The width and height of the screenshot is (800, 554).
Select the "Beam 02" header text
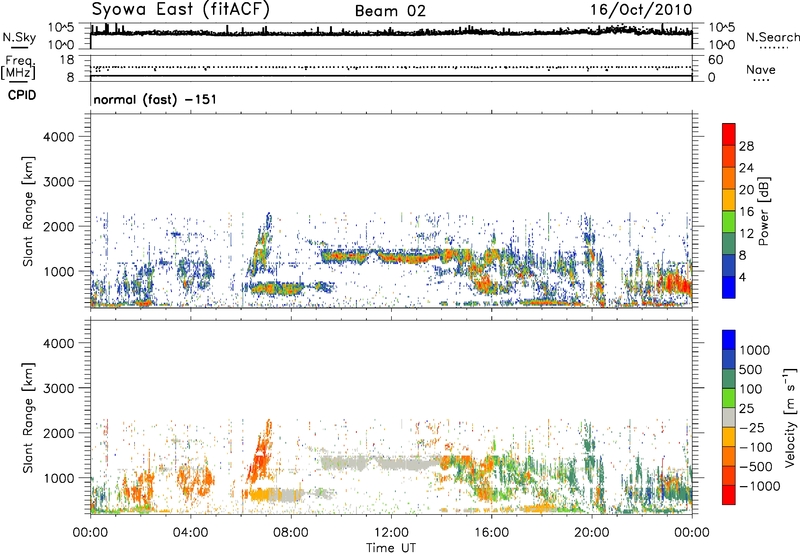pyautogui.click(x=390, y=11)
